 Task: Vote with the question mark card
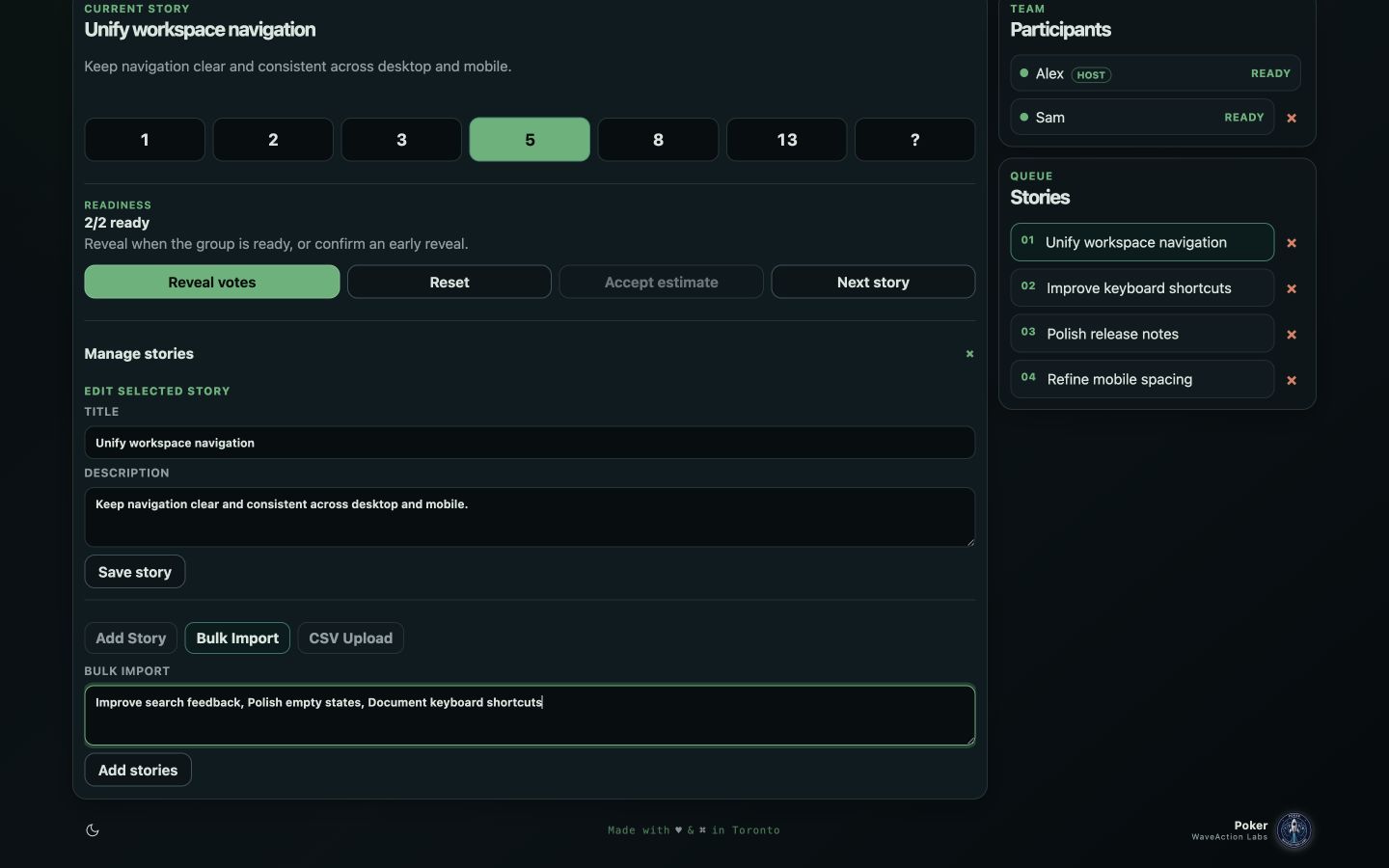tap(914, 140)
